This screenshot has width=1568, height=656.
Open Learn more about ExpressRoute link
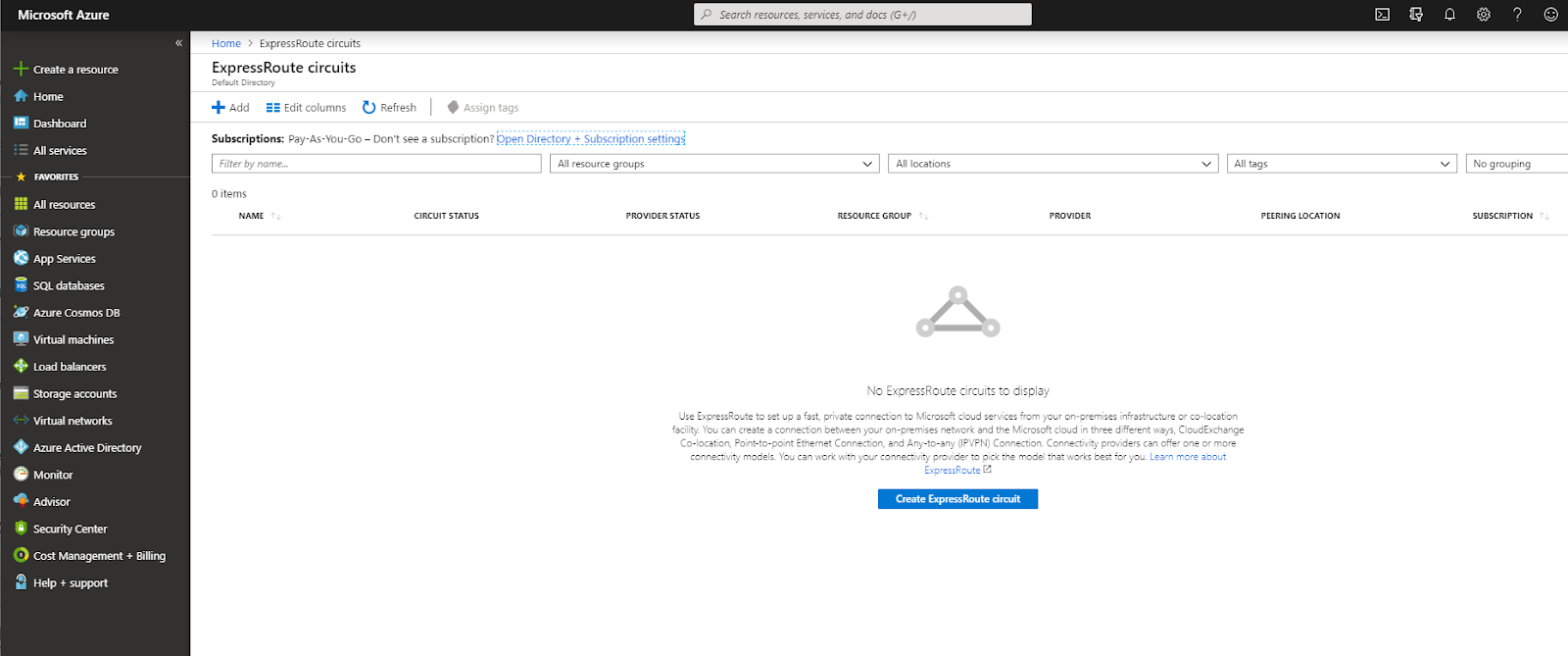[1188, 457]
